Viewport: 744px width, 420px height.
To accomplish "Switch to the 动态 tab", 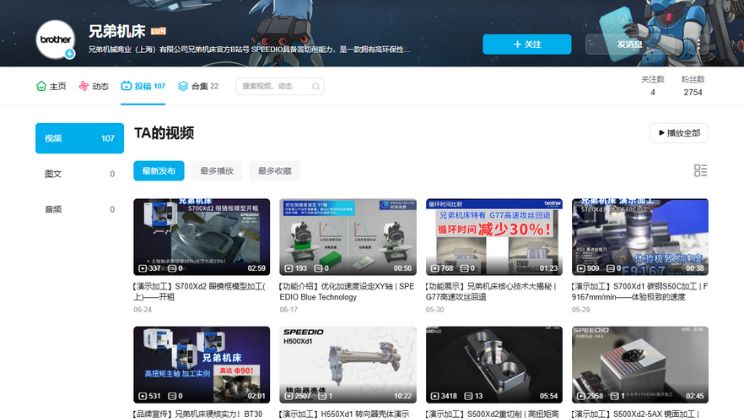I will [93, 86].
